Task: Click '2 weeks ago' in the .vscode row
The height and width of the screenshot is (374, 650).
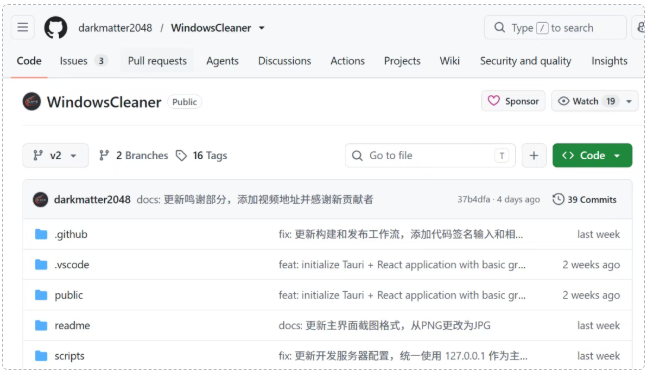Action: (591, 265)
